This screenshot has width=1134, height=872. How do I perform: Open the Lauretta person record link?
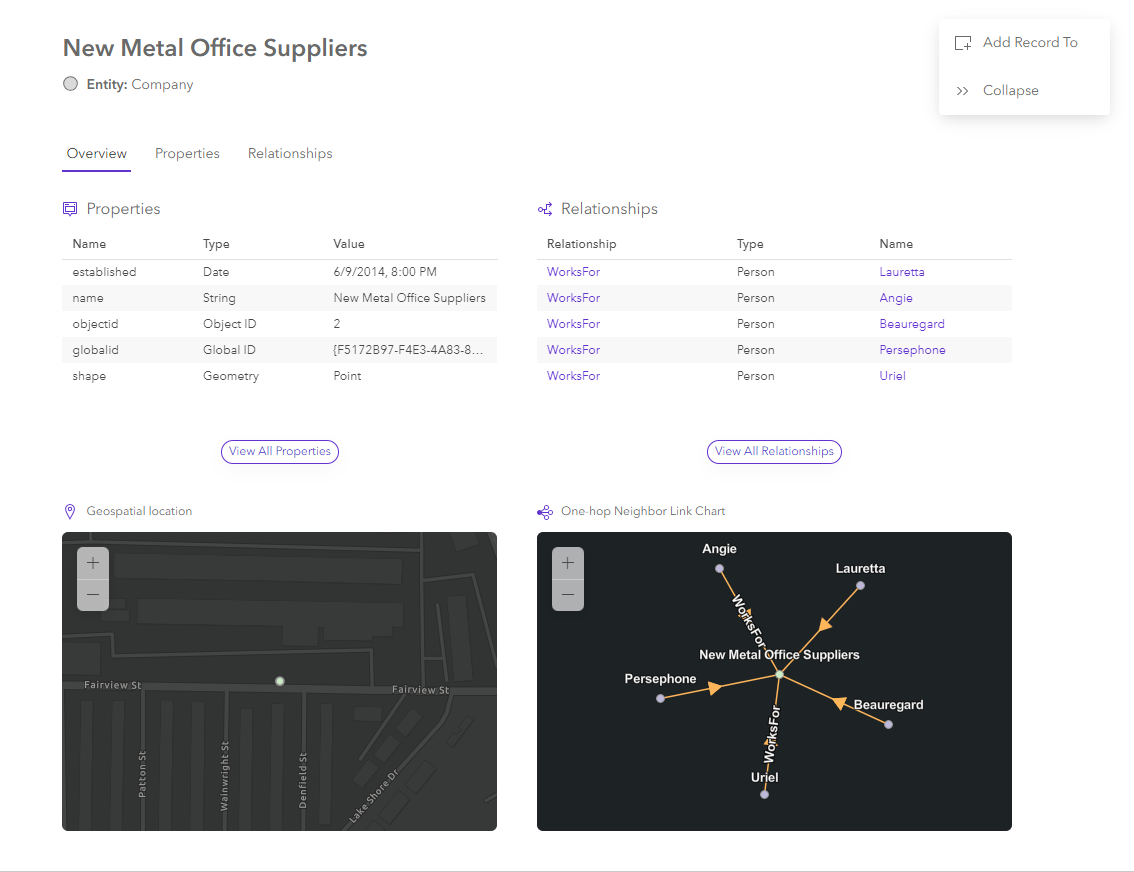[901, 271]
